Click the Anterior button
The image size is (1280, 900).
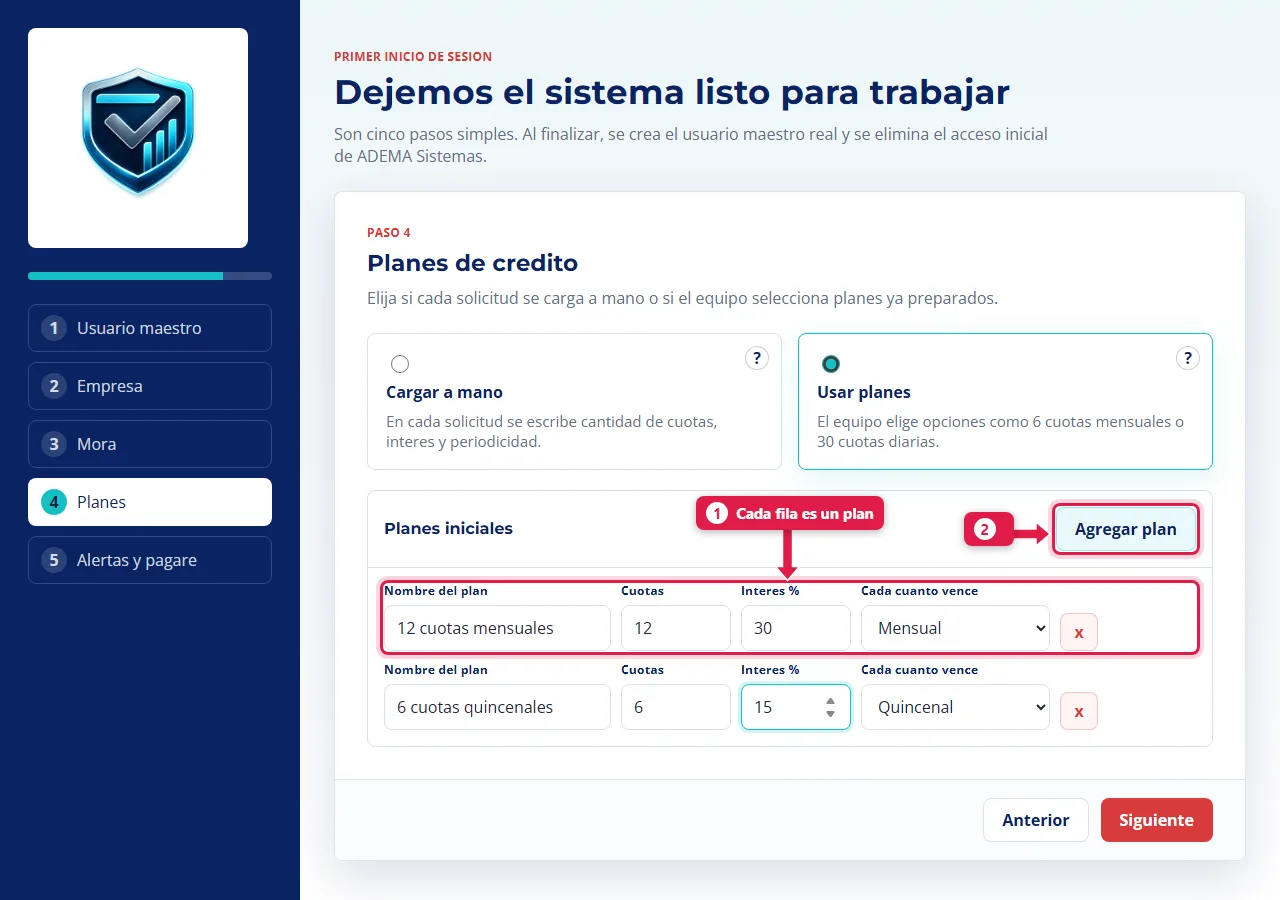click(x=1035, y=820)
